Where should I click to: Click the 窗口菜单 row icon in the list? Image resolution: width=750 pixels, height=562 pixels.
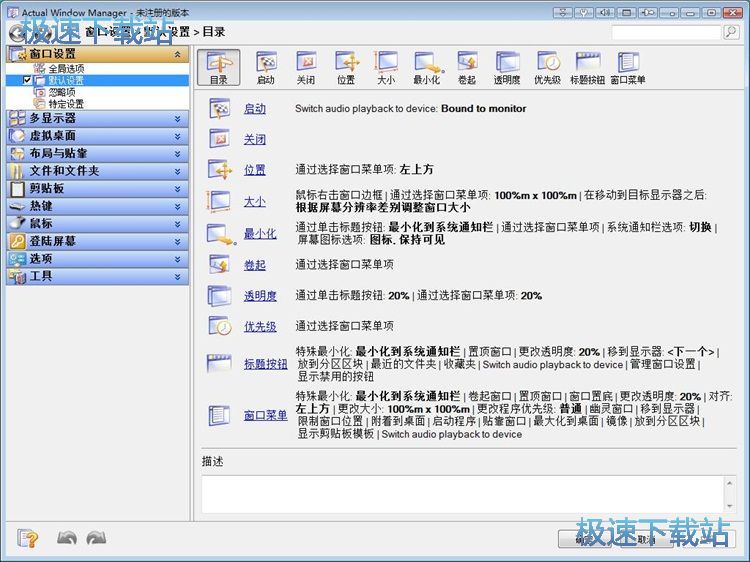click(x=219, y=415)
